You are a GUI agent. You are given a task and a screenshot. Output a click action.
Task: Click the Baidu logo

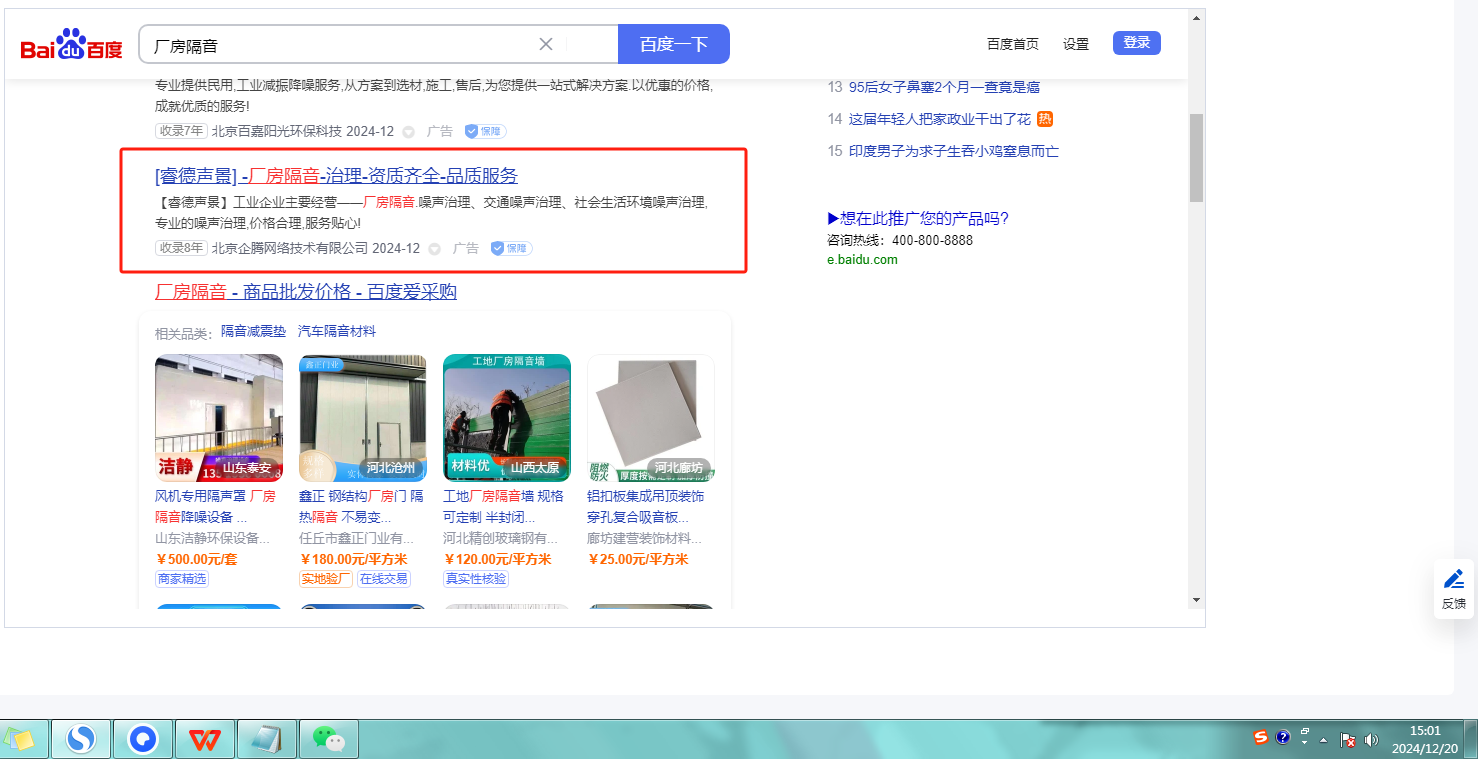coord(71,45)
